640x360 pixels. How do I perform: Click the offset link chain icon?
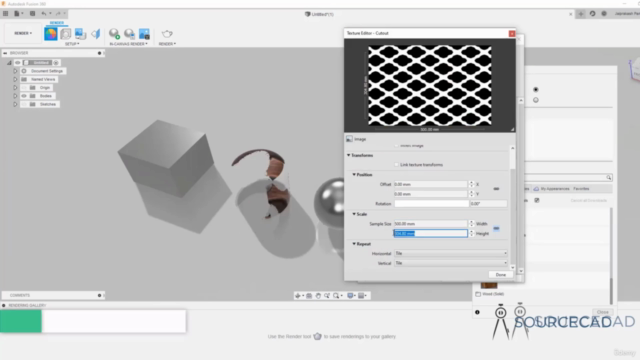click(x=496, y=189)
